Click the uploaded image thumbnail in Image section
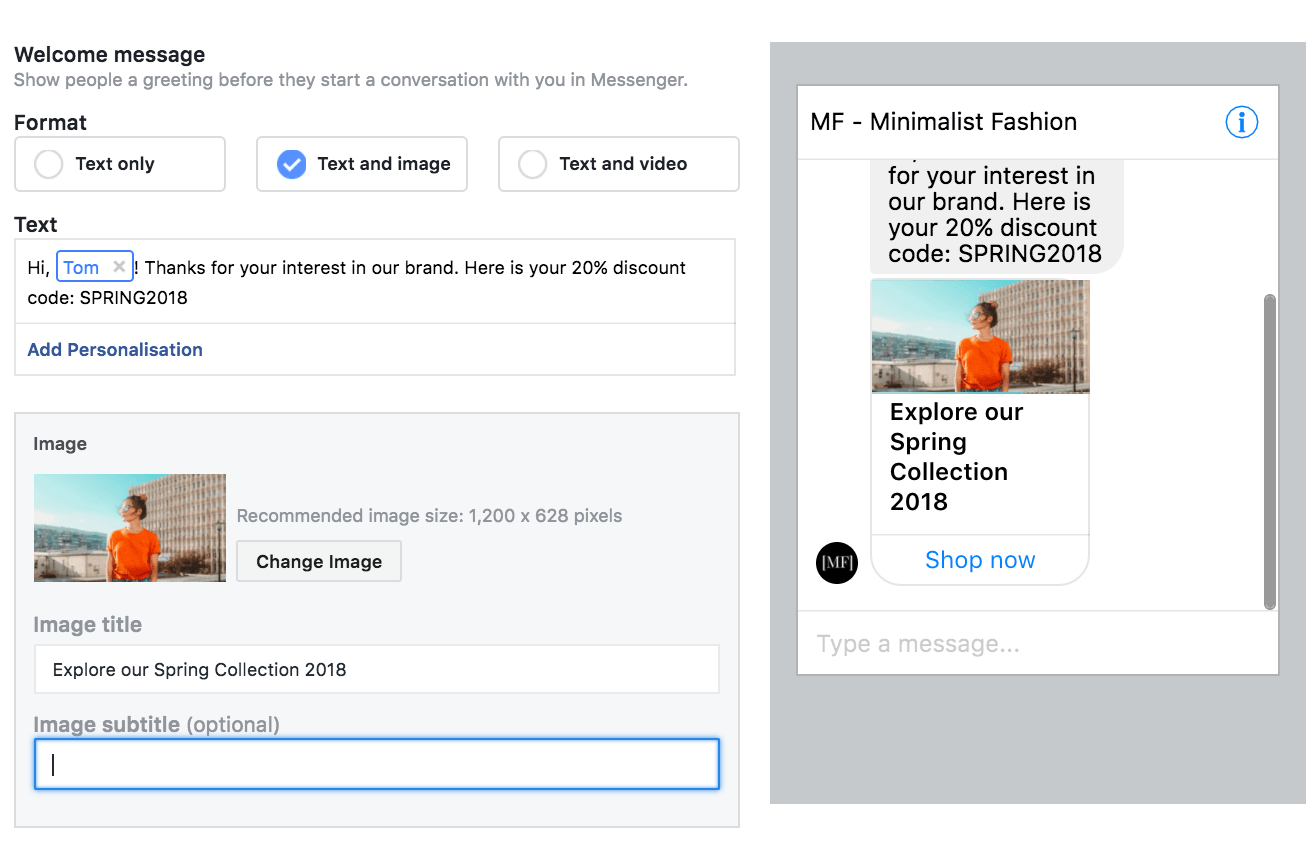This screenshot has height=858, width=1306. [130, 528]
